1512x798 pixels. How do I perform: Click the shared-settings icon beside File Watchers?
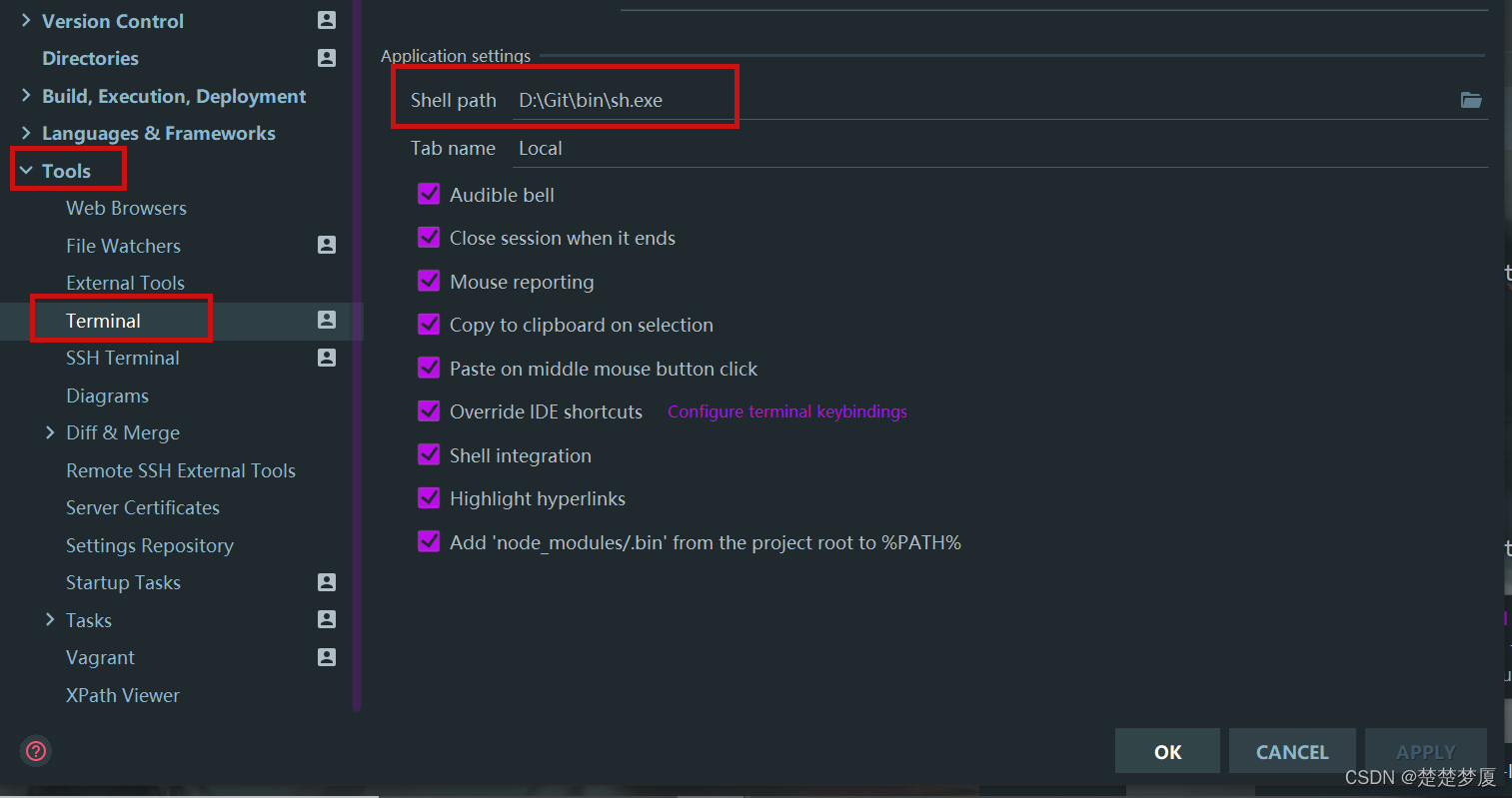tap(326, 245)
